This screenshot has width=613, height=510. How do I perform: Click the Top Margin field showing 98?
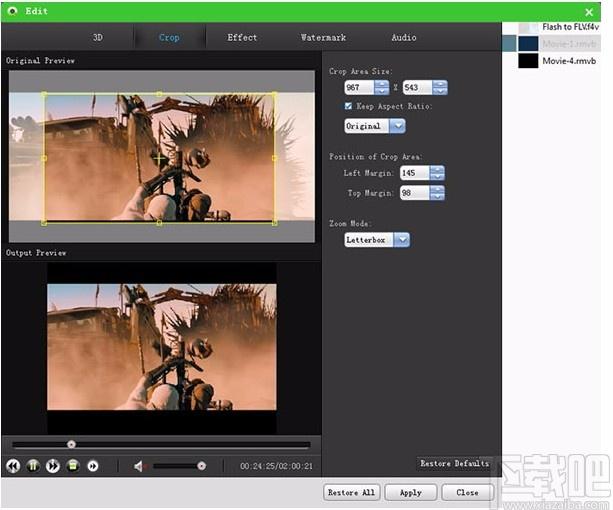[x=414, y=193]
